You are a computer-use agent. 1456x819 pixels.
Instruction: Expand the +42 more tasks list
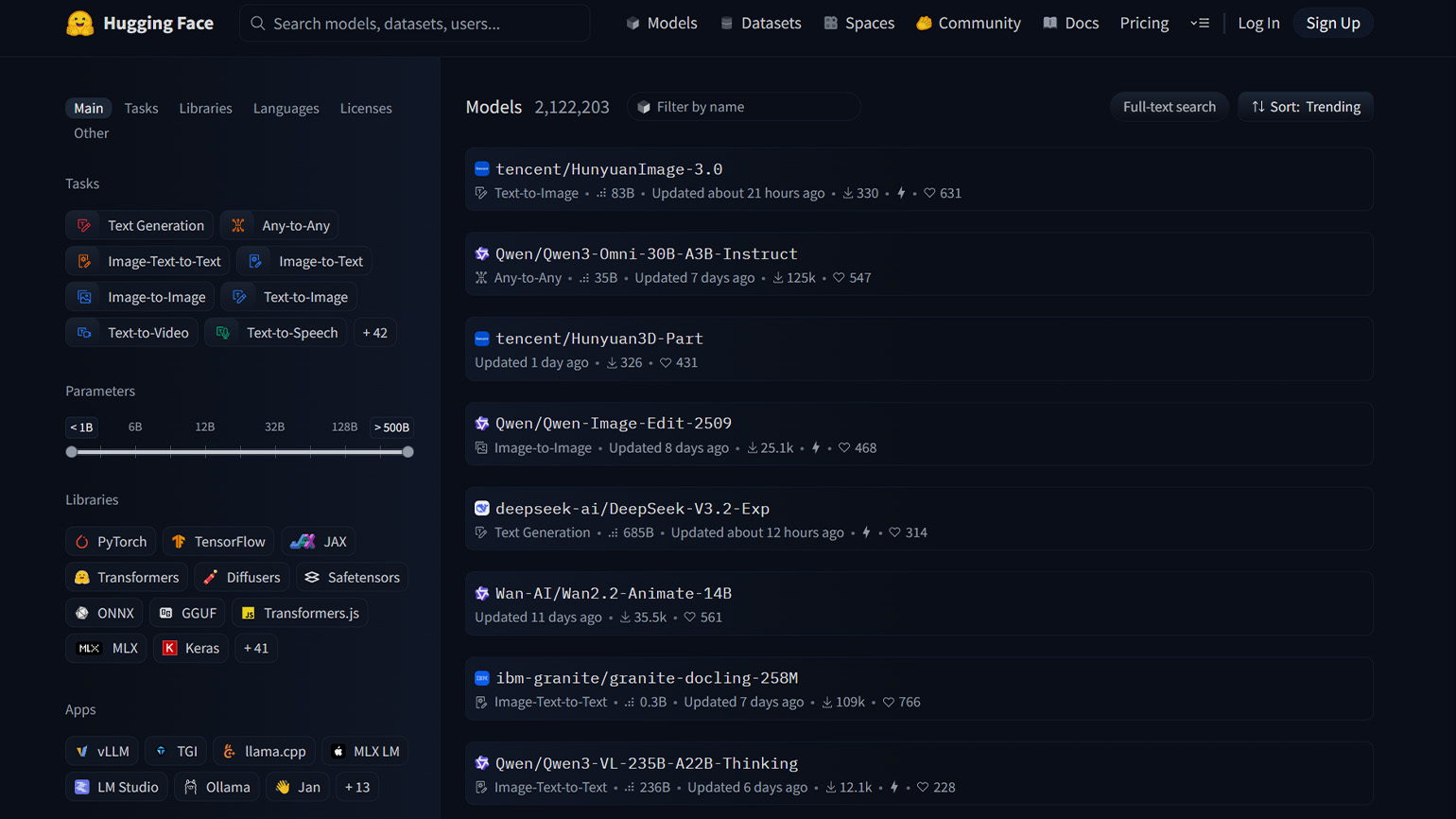click(374, 333)
